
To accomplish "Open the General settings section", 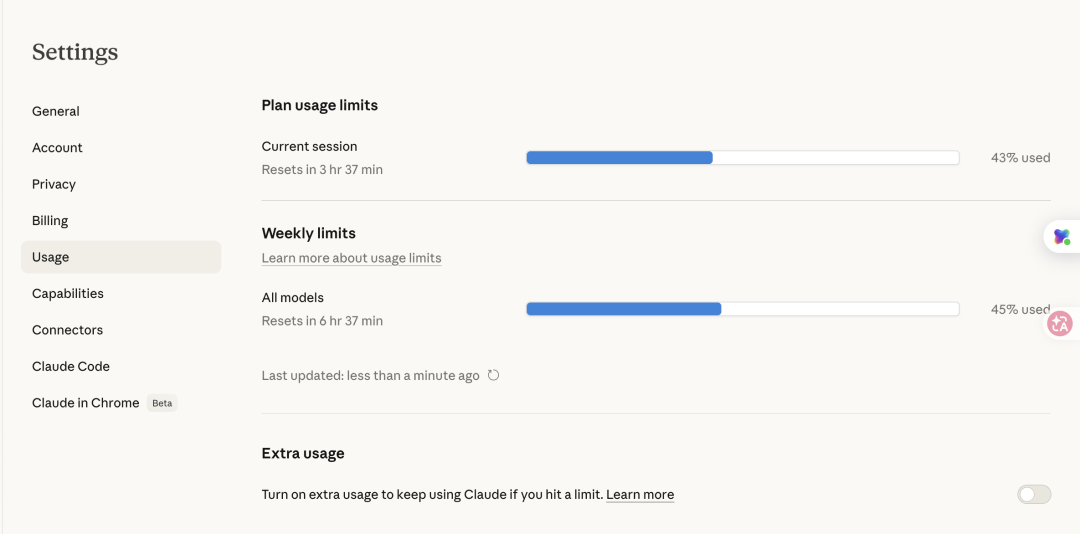I will click(56, 111).
